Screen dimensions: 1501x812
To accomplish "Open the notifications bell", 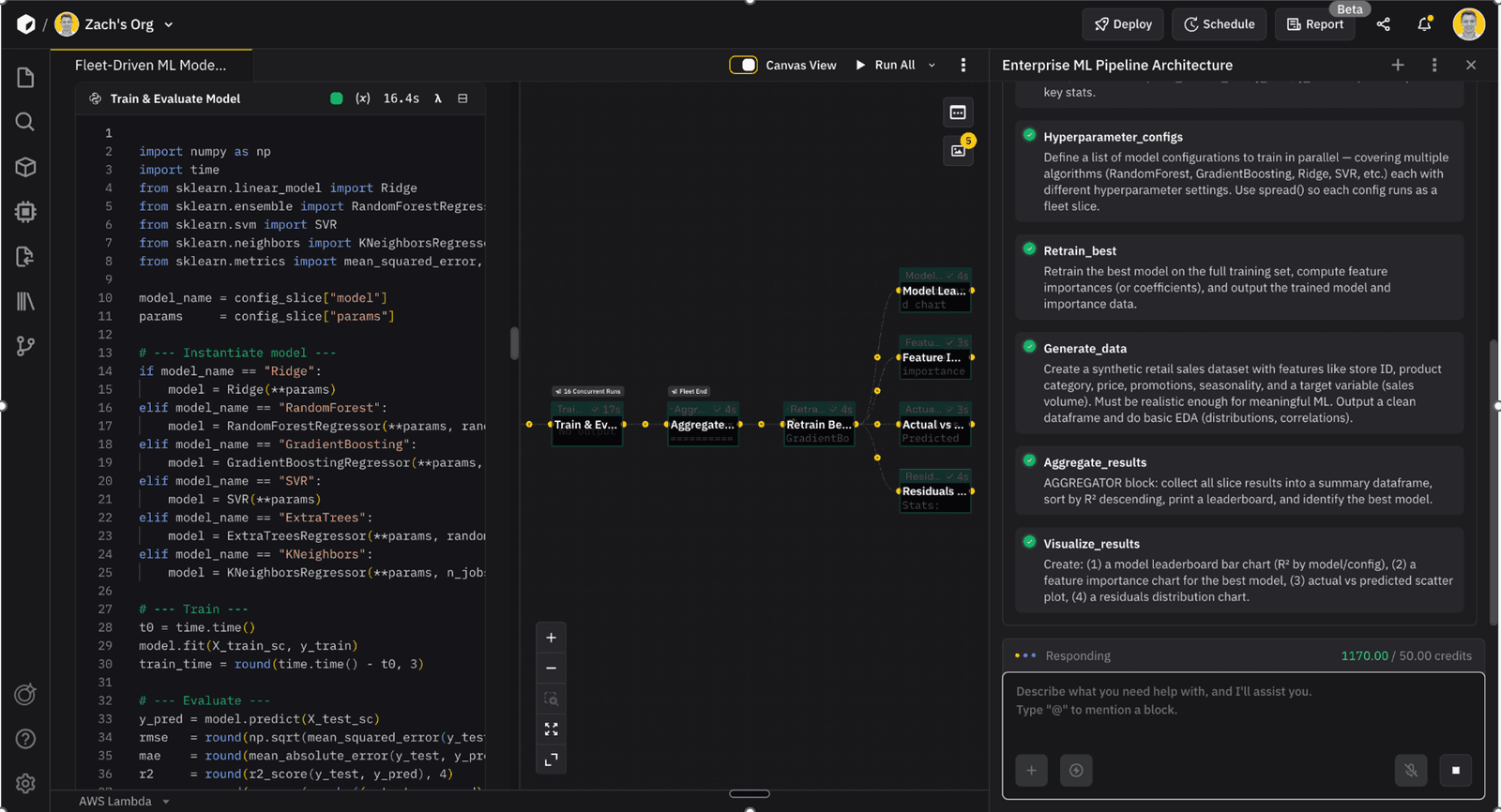I will click(x=1424, y=24).
